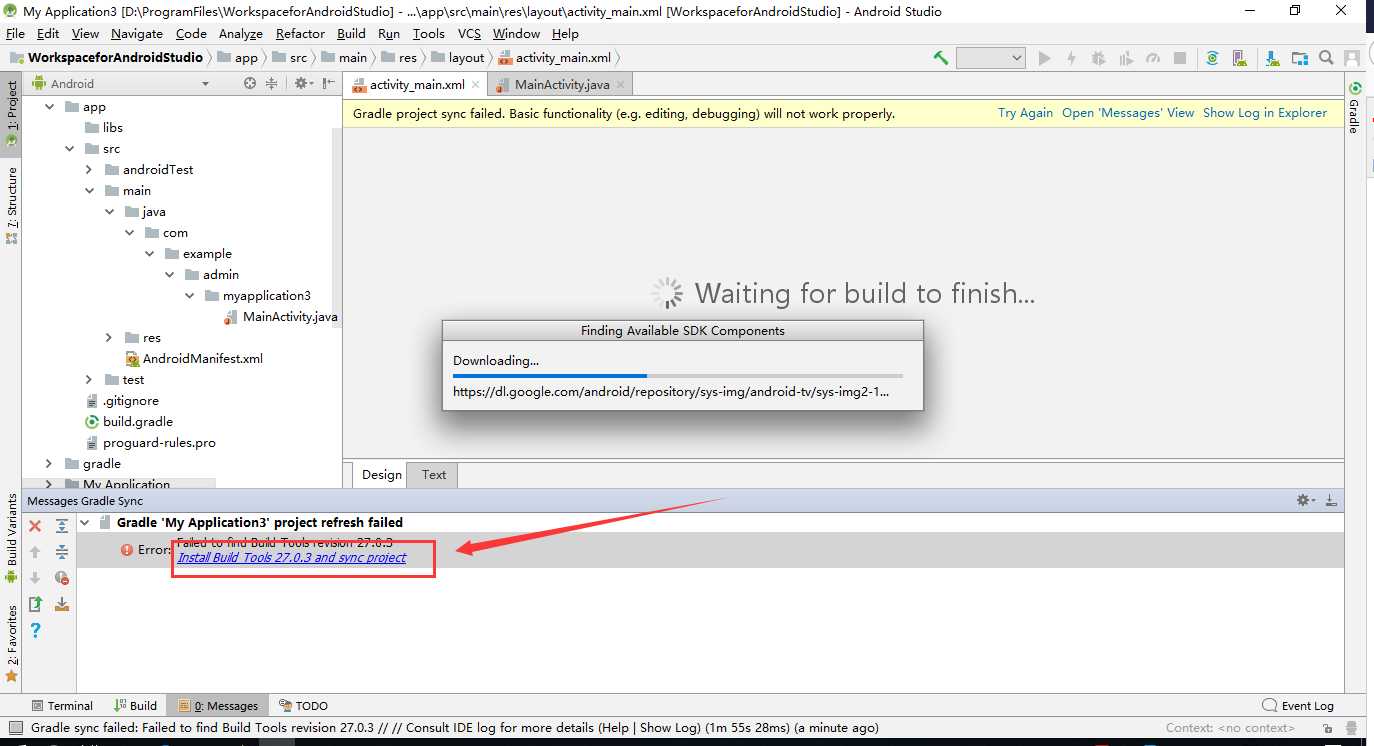The height and width of the screenshot is (746, 1374).
Task: Expand the test folder
Action: pos(89,380)
